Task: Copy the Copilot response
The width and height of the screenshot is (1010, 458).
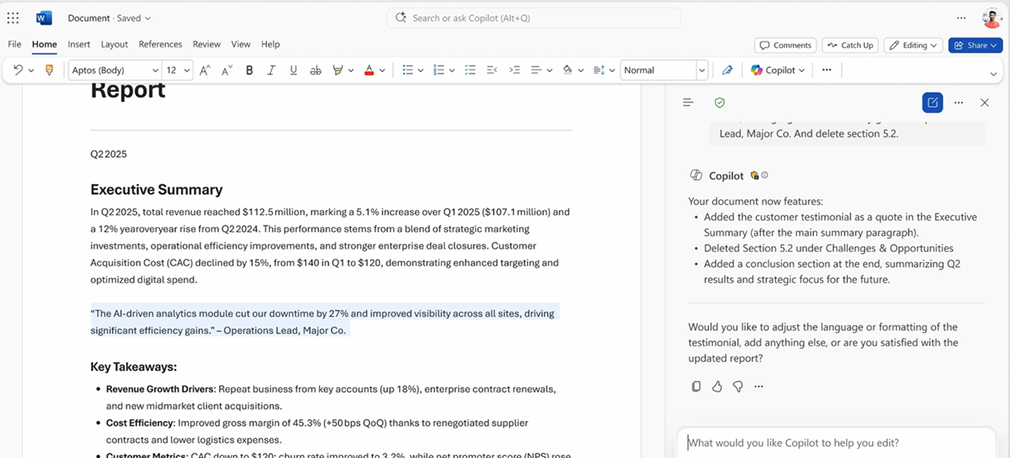Action: tap(696, 386)
